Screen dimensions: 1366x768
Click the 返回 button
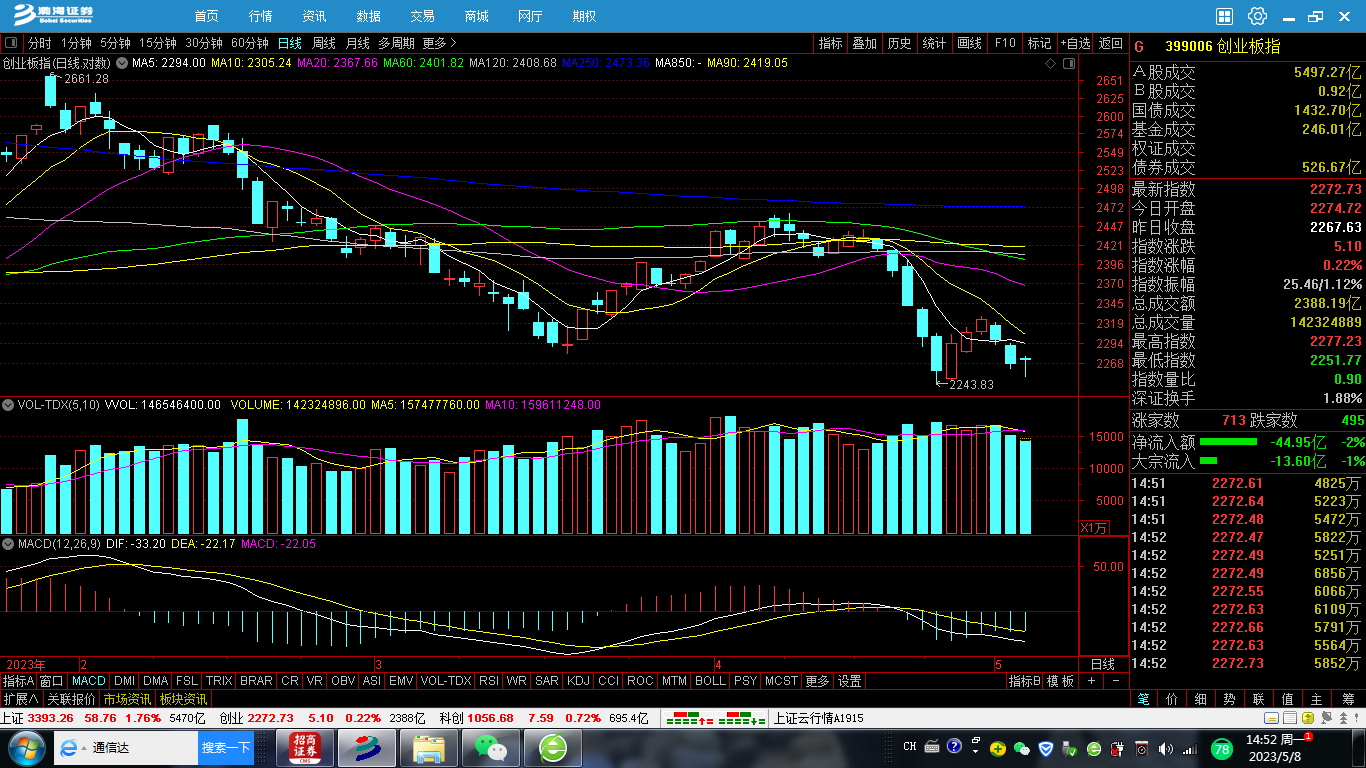pos(1111,43)
